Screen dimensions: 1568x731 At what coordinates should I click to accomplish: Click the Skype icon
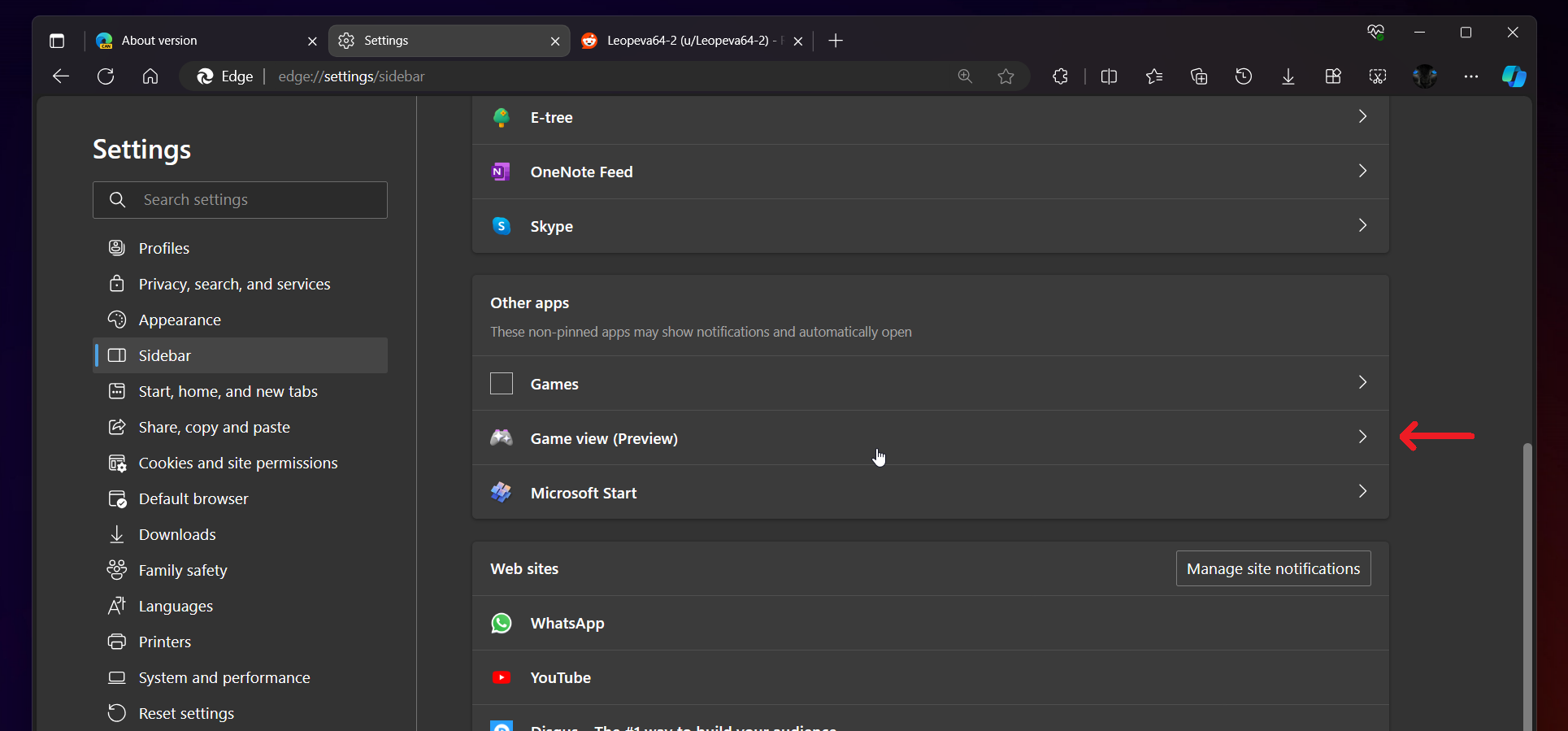502,225
